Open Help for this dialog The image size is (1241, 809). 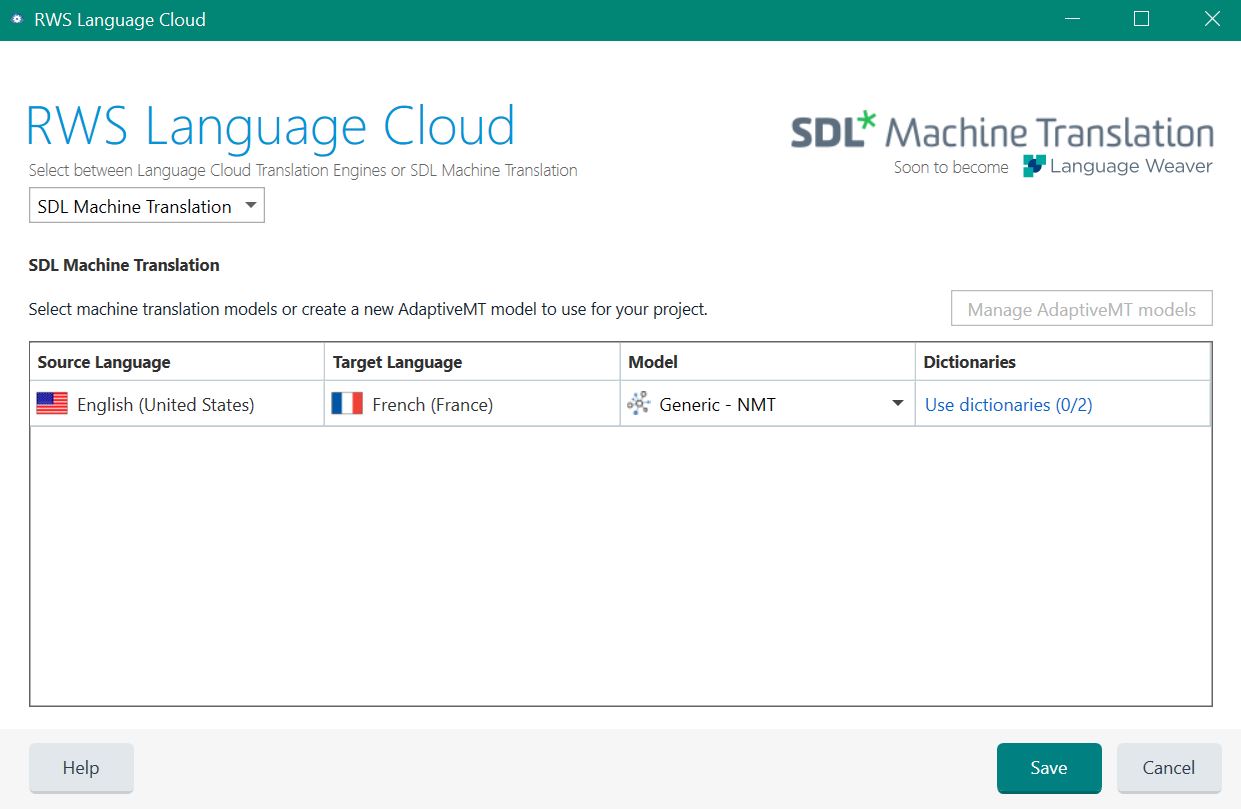pyautogui.click(x=81, y=767)
